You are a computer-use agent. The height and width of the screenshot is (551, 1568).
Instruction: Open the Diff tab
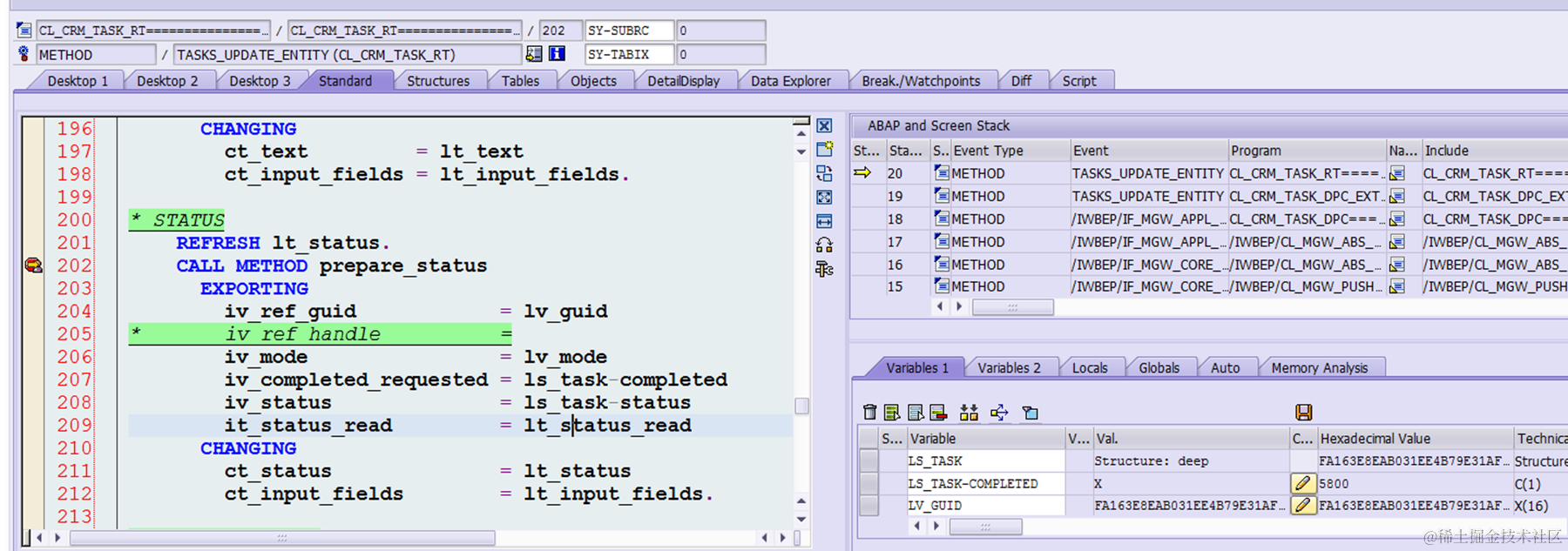(1021, 81)
